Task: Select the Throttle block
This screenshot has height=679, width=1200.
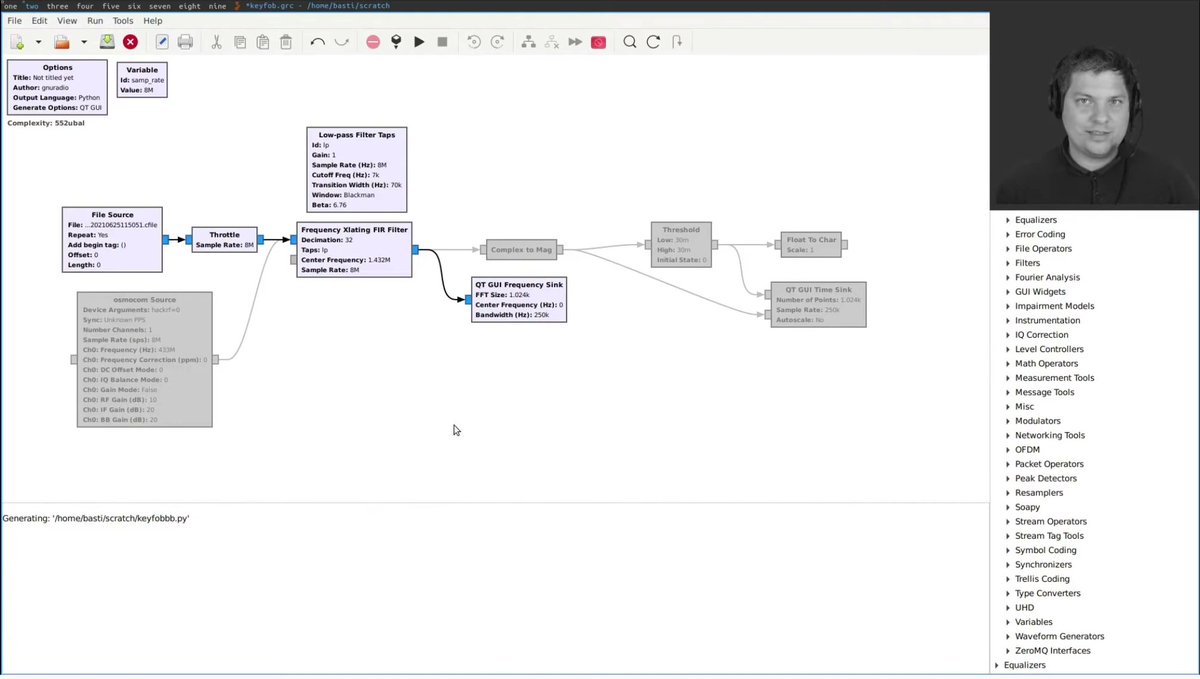Action: pos(224,240)
